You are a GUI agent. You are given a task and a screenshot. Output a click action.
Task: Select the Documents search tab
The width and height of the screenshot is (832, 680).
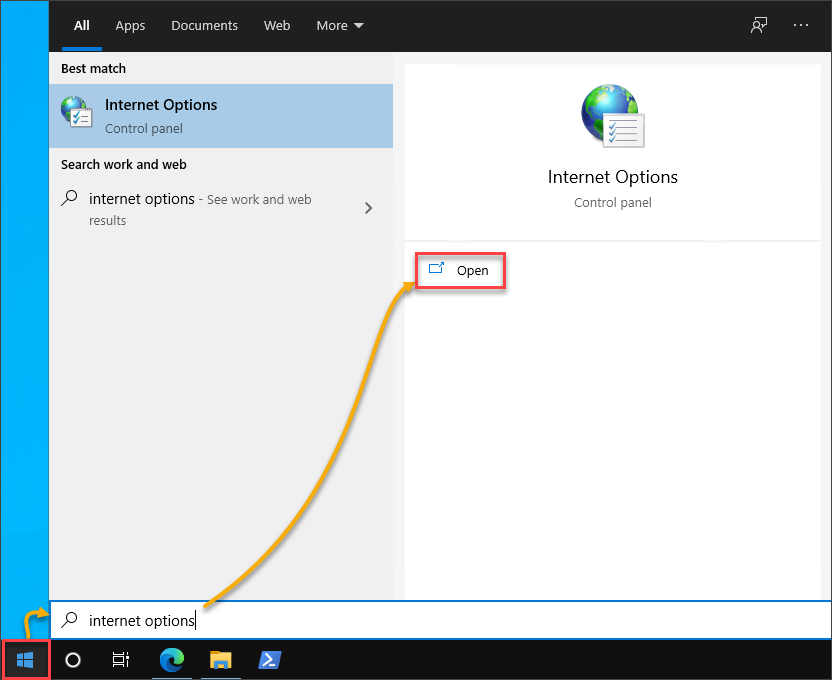coord(204,26)
